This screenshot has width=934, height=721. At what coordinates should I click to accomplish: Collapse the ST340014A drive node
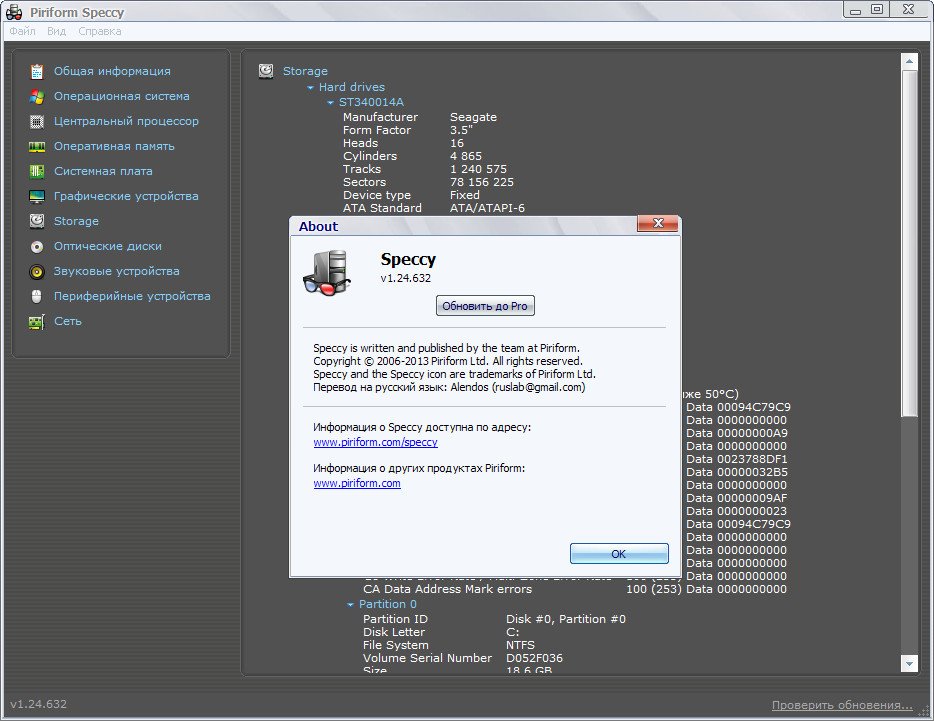point(331,102)
